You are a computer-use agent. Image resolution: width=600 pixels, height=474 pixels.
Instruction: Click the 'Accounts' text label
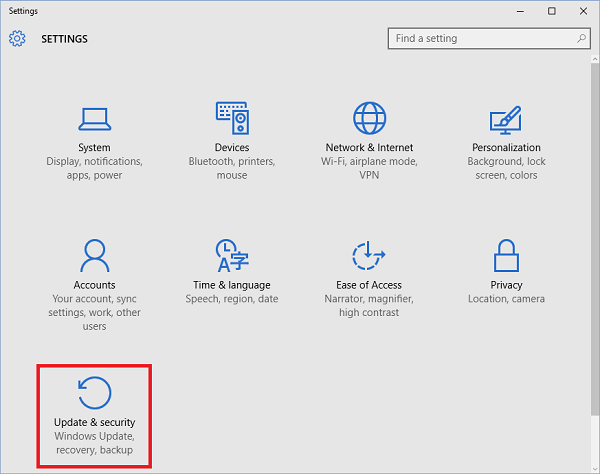point(94,285)
